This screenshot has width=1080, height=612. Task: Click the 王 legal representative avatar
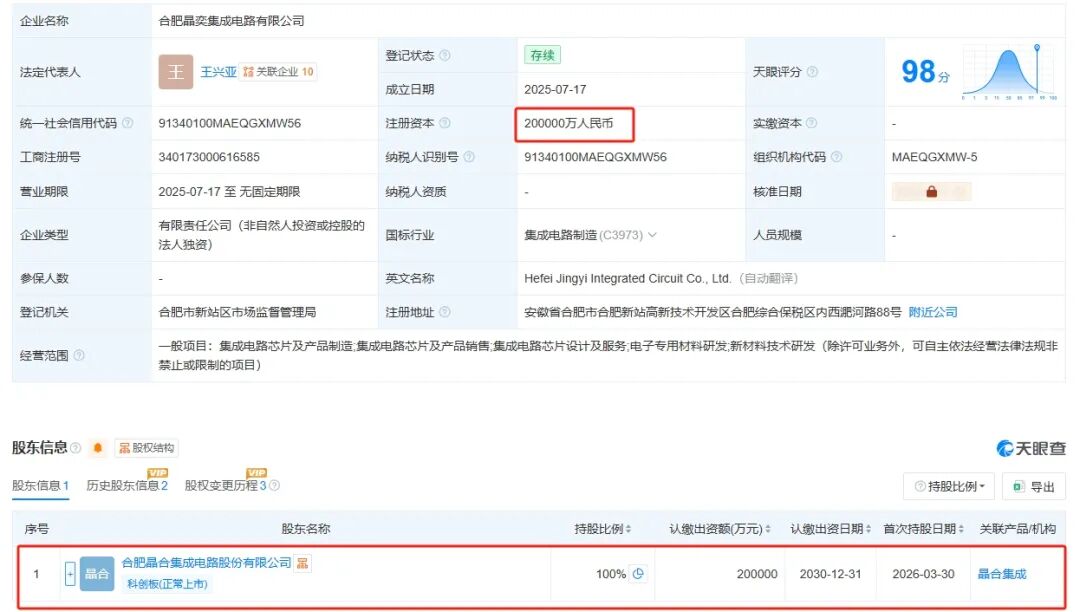pyautogui.click(x=176, y=72)
